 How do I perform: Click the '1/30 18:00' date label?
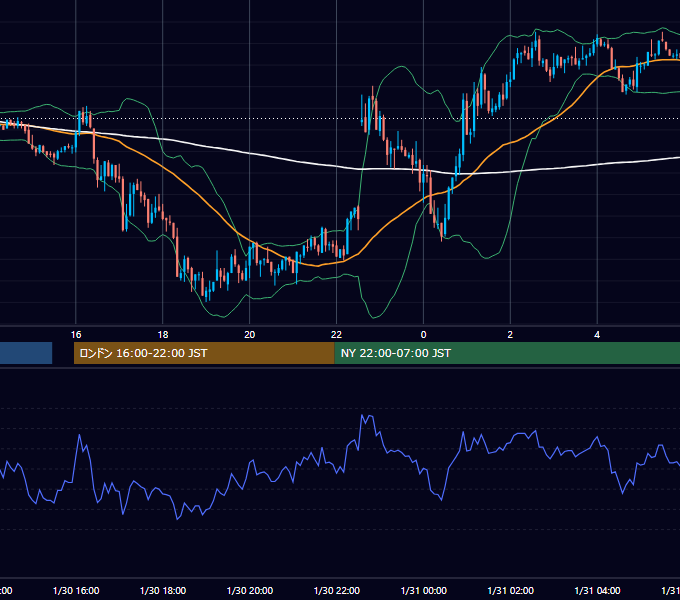pos(163,590)
